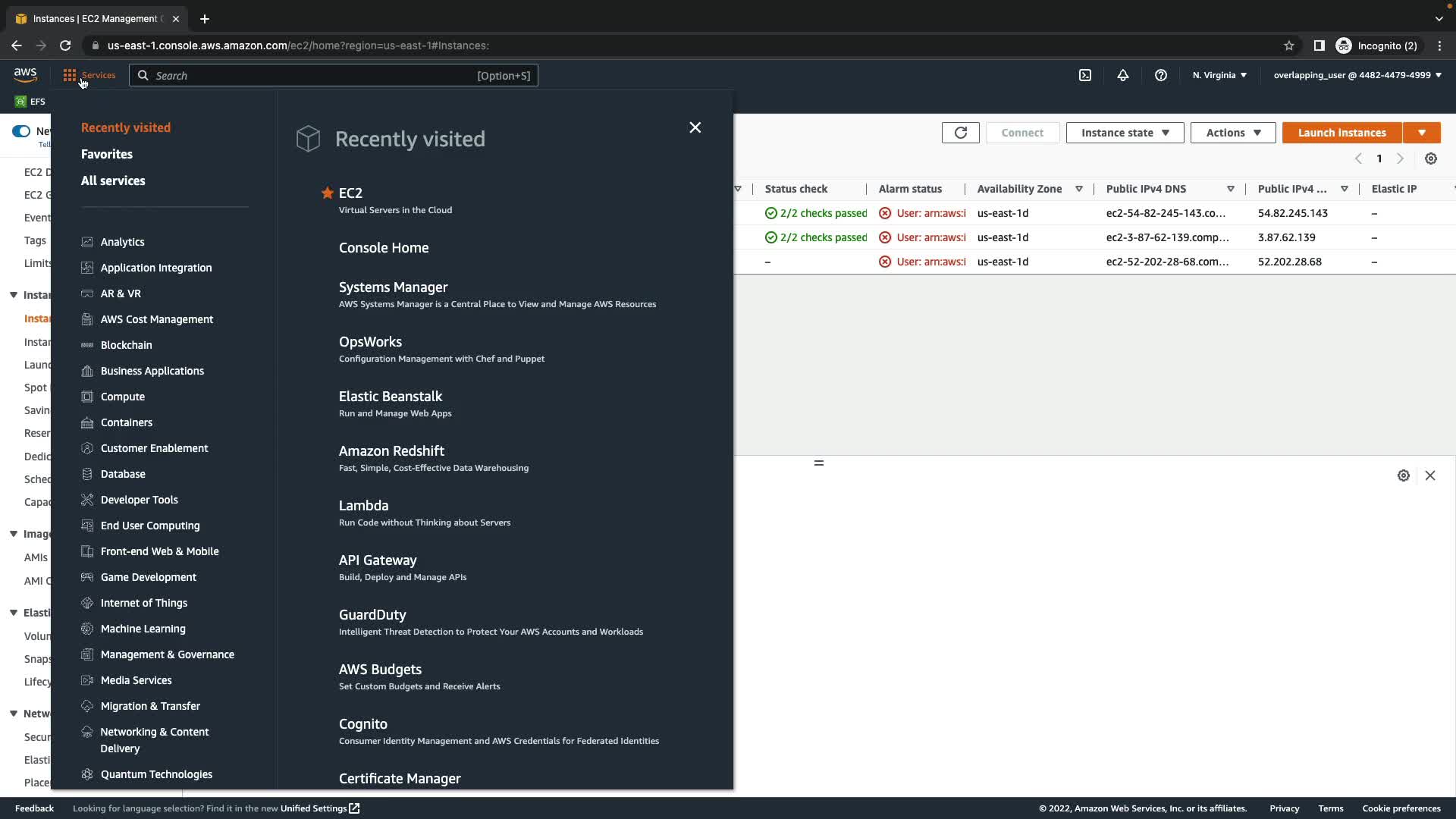Expand the Instance state dropdown
This screenshot has width=1456, height=819.
[1125, 133]
